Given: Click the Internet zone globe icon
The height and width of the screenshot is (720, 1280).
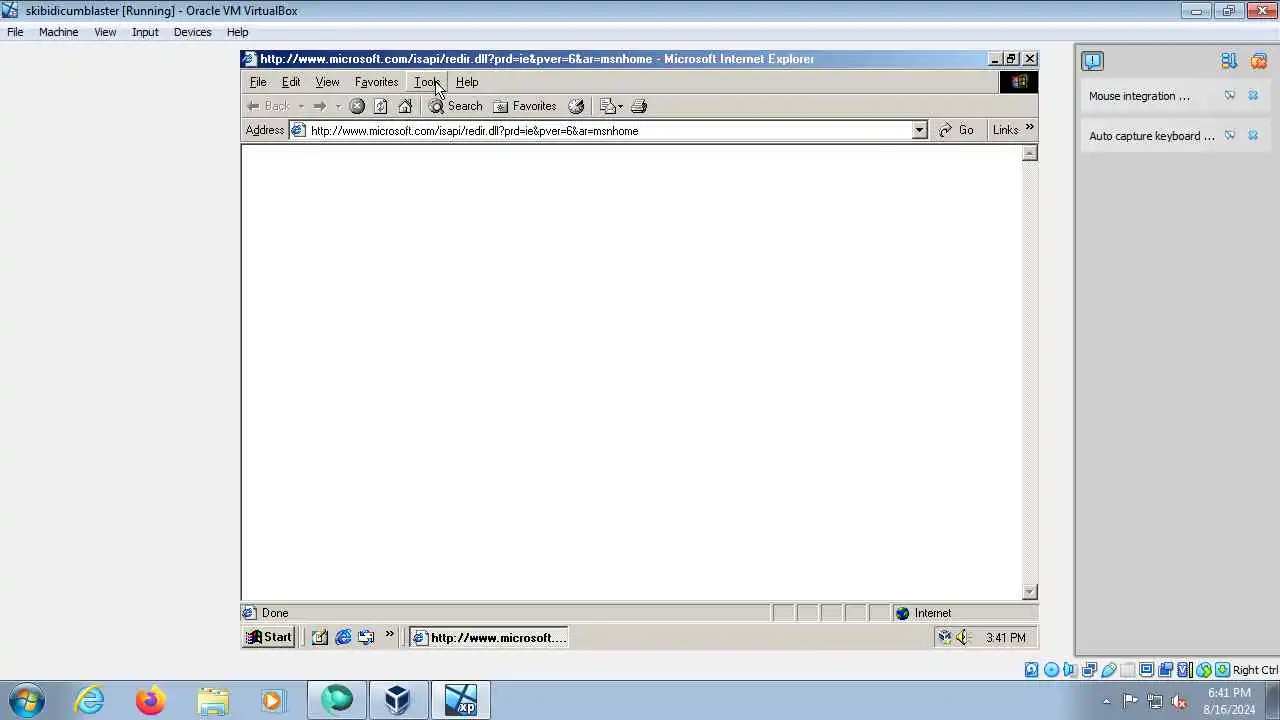Looking at the screenshot, I should point(902,613).
